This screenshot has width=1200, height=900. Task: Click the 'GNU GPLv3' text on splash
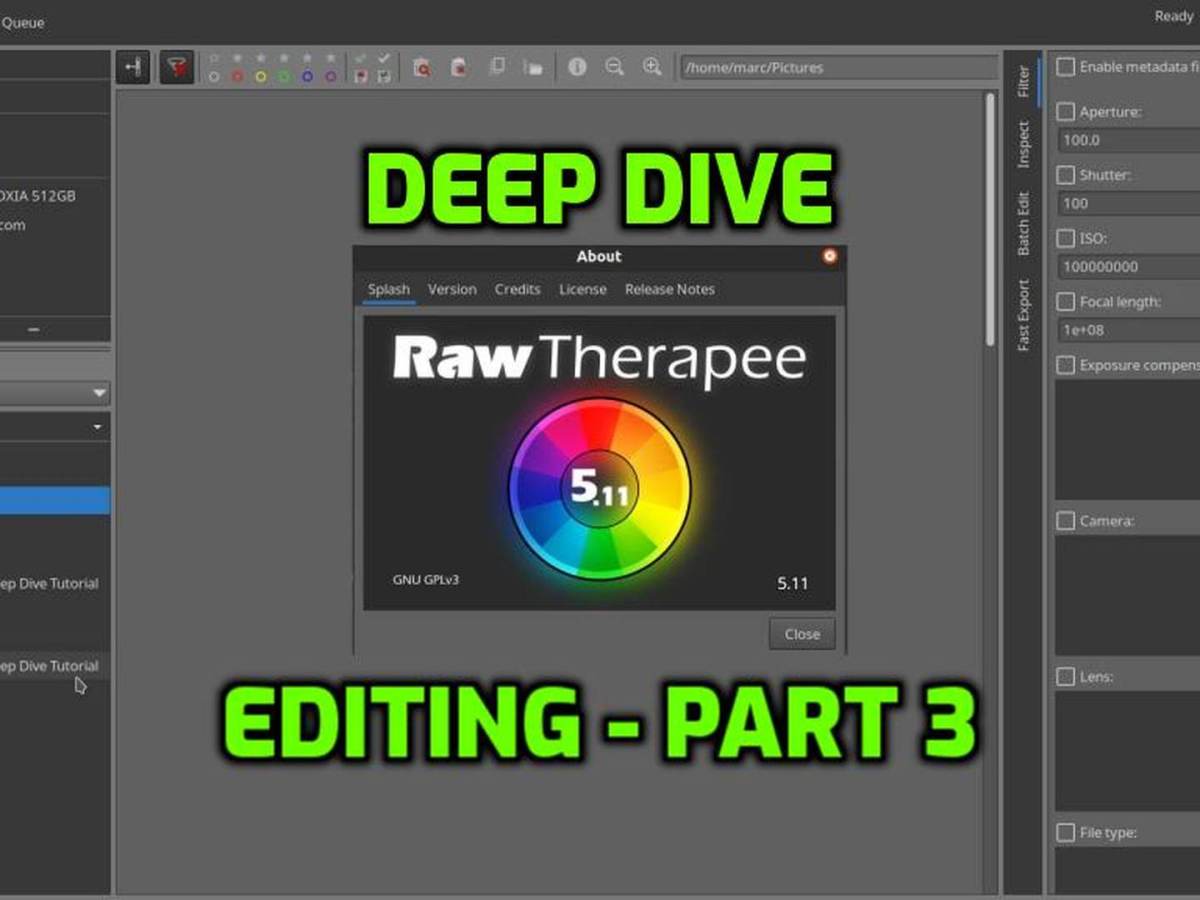click(426, 580)
